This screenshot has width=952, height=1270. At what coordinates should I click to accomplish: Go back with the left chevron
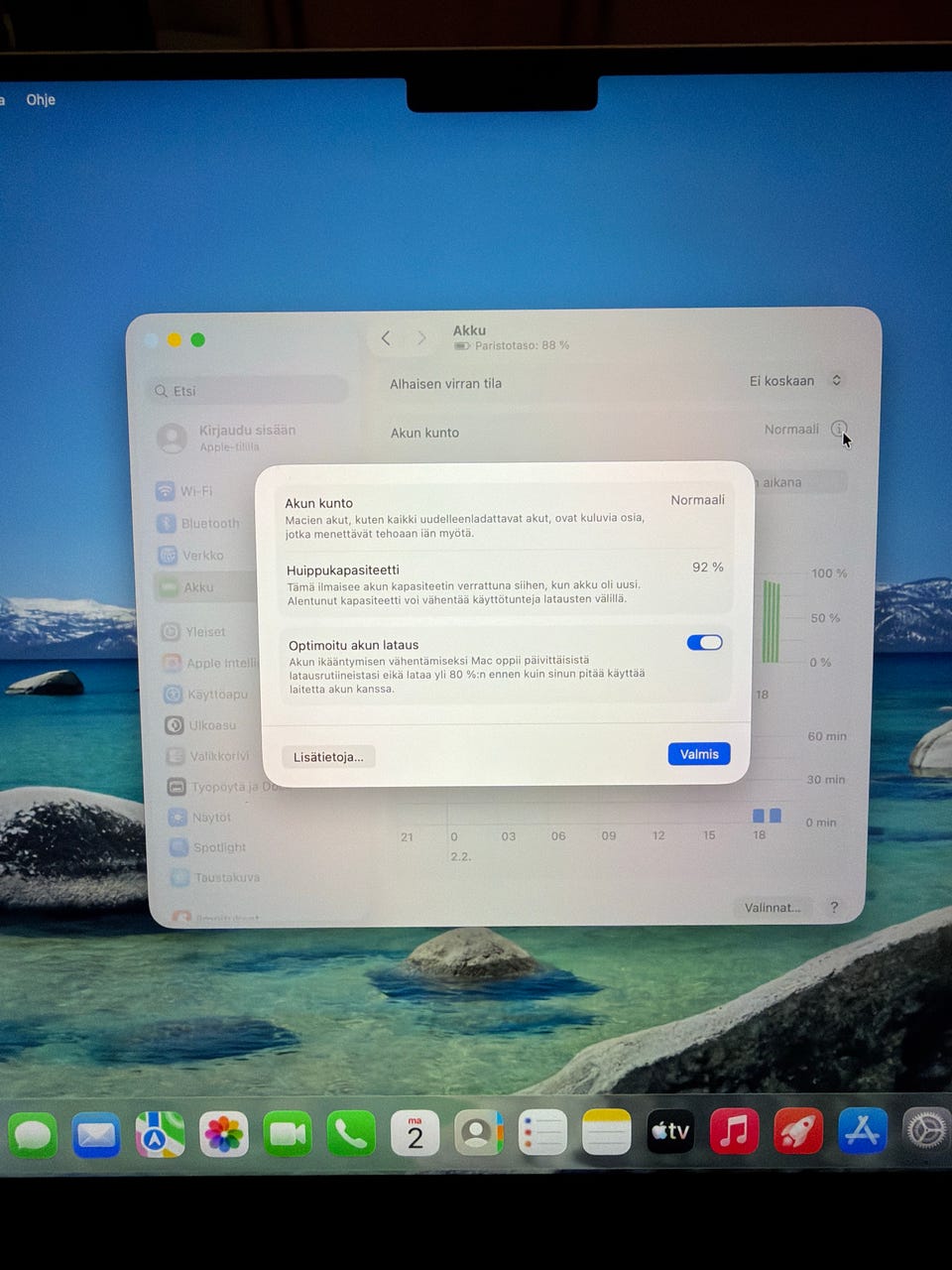[386, 338]
